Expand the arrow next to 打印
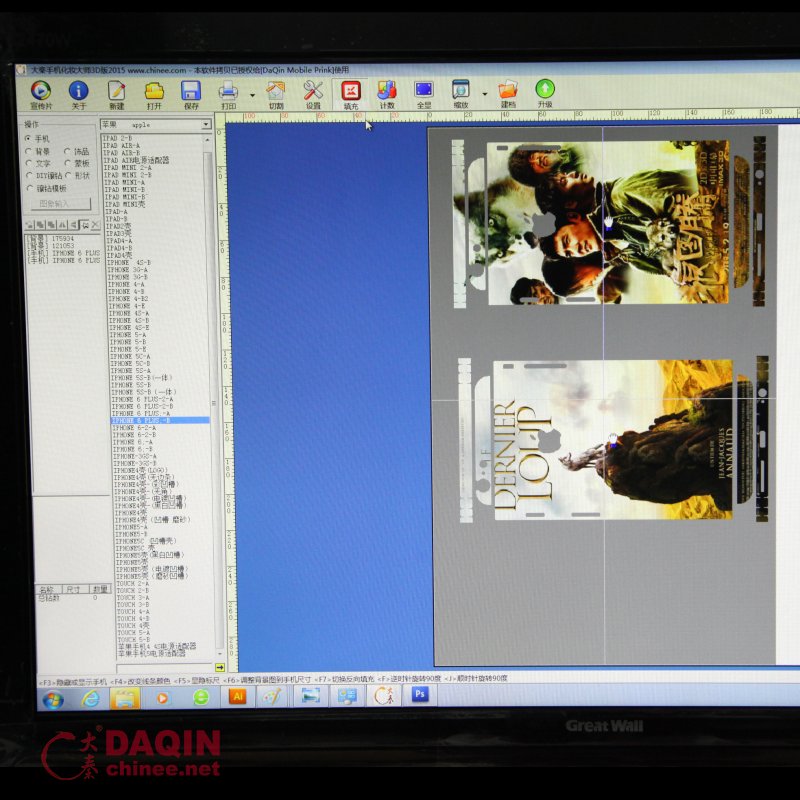Screen dimensions: 800x800 pos(252,95)
